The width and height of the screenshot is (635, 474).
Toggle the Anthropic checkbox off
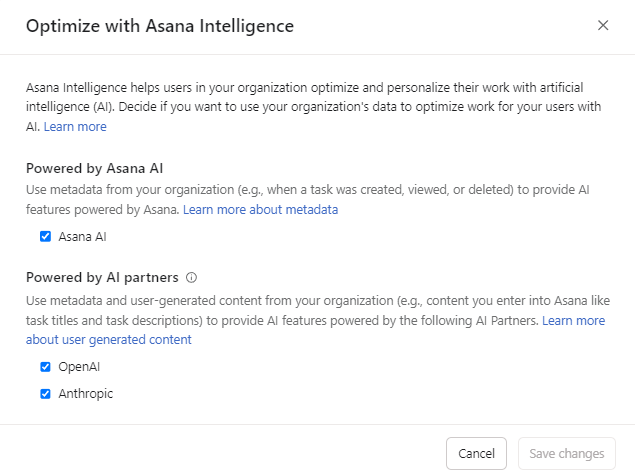45,394
